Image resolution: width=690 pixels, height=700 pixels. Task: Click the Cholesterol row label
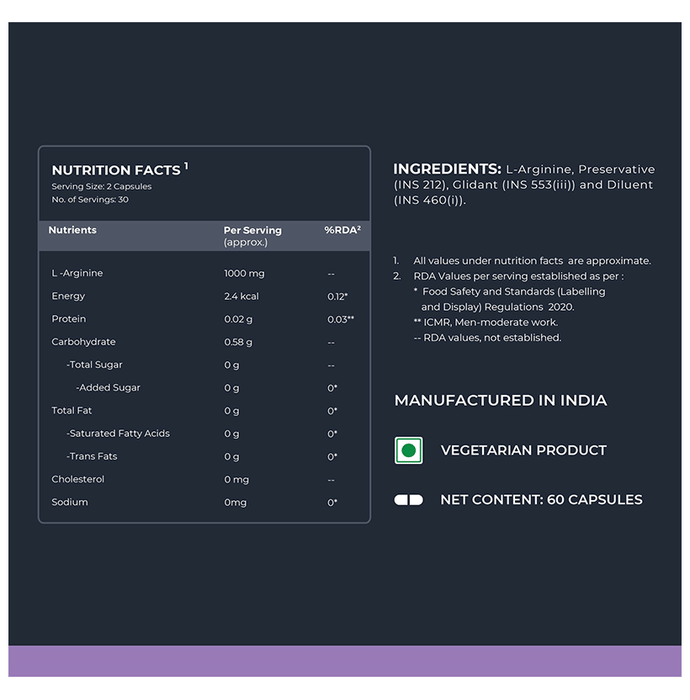pos(78,479)
